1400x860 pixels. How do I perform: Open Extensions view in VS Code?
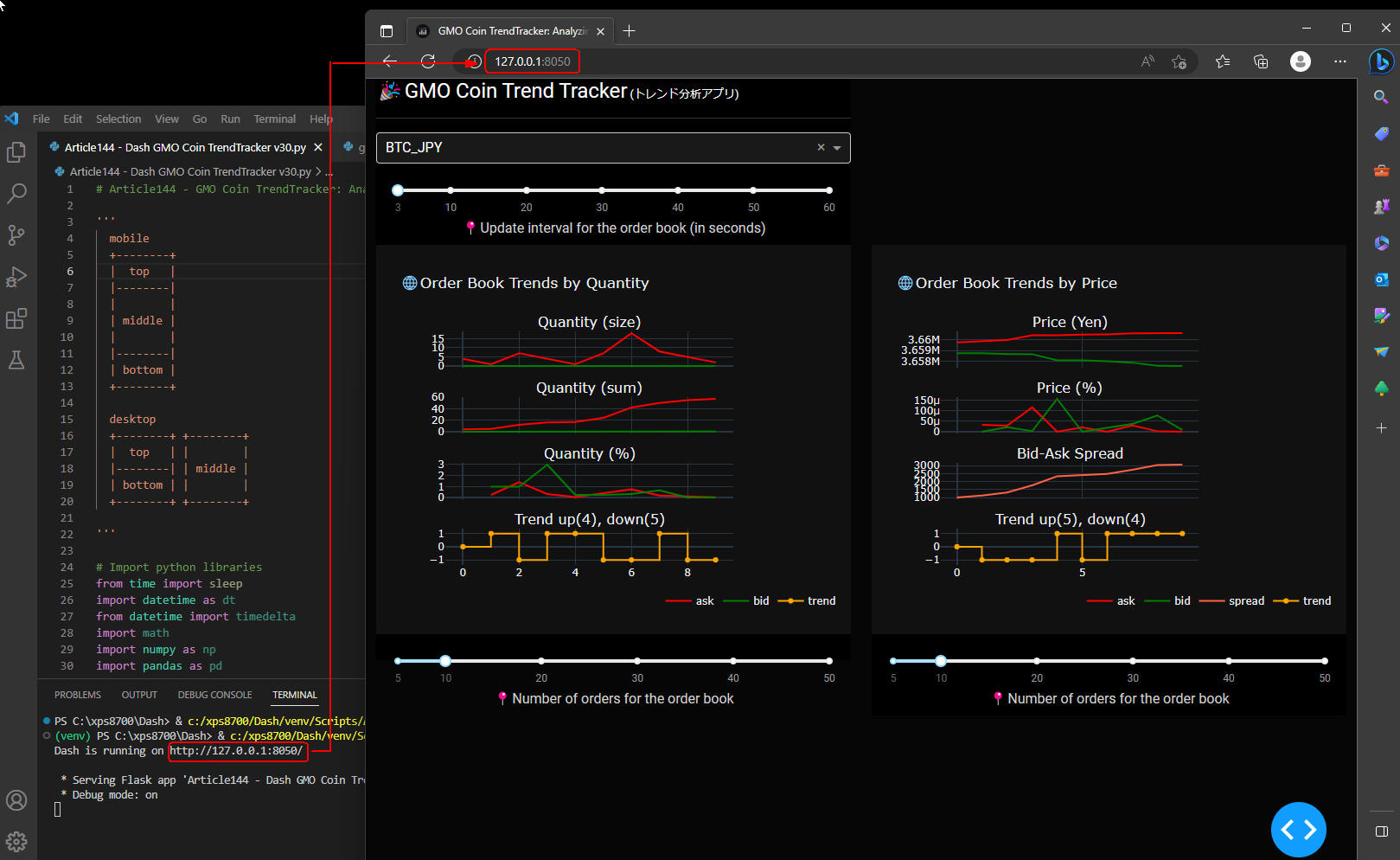click(16, 318)
